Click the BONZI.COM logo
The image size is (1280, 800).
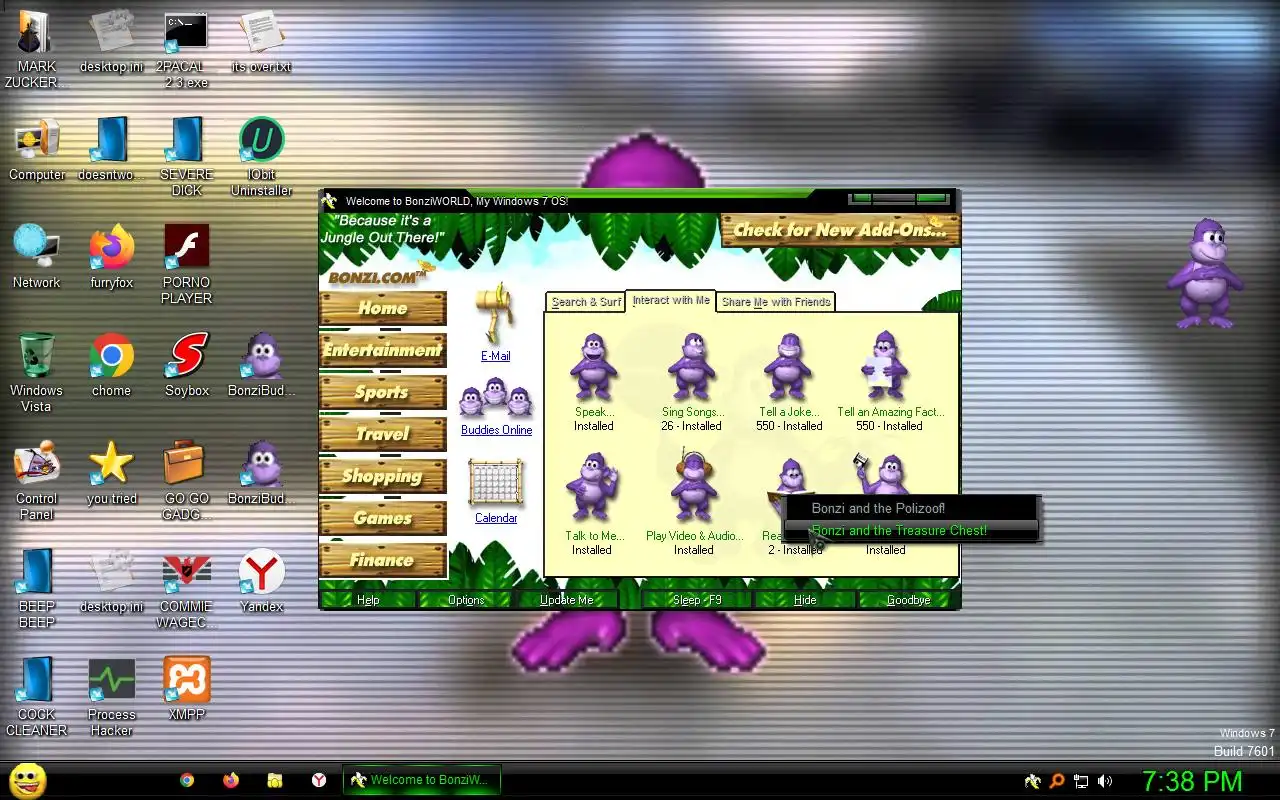tap(379, 275)
